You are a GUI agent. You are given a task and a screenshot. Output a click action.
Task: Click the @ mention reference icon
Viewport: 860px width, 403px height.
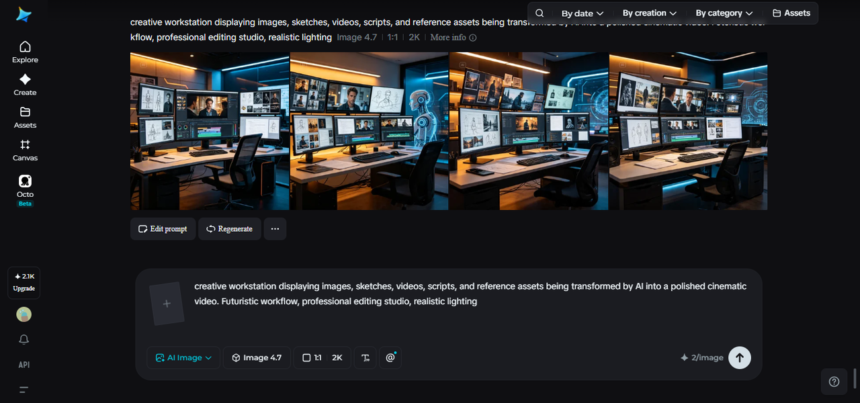391,357
